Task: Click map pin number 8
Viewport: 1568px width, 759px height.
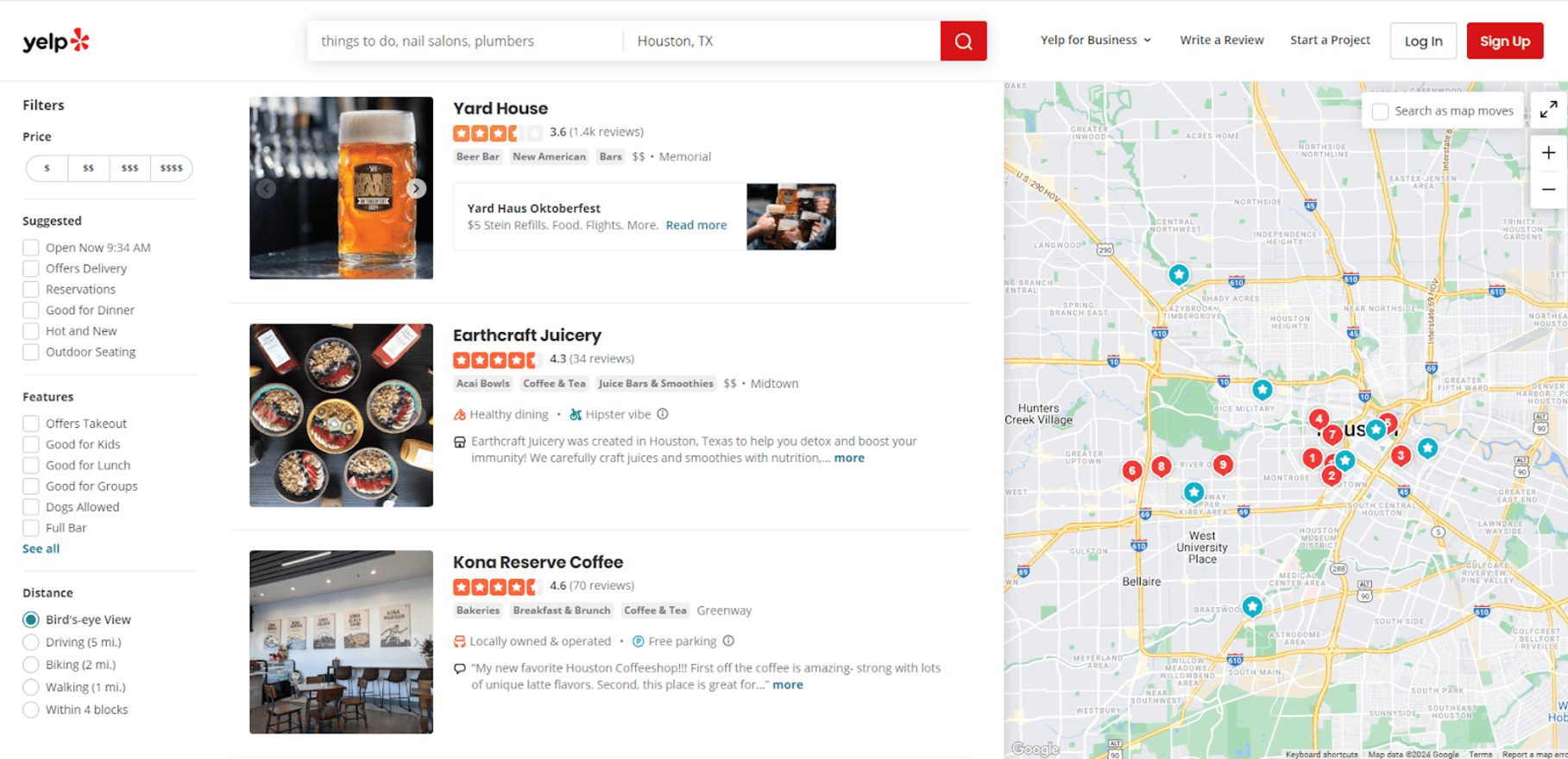Action: 1162,467
